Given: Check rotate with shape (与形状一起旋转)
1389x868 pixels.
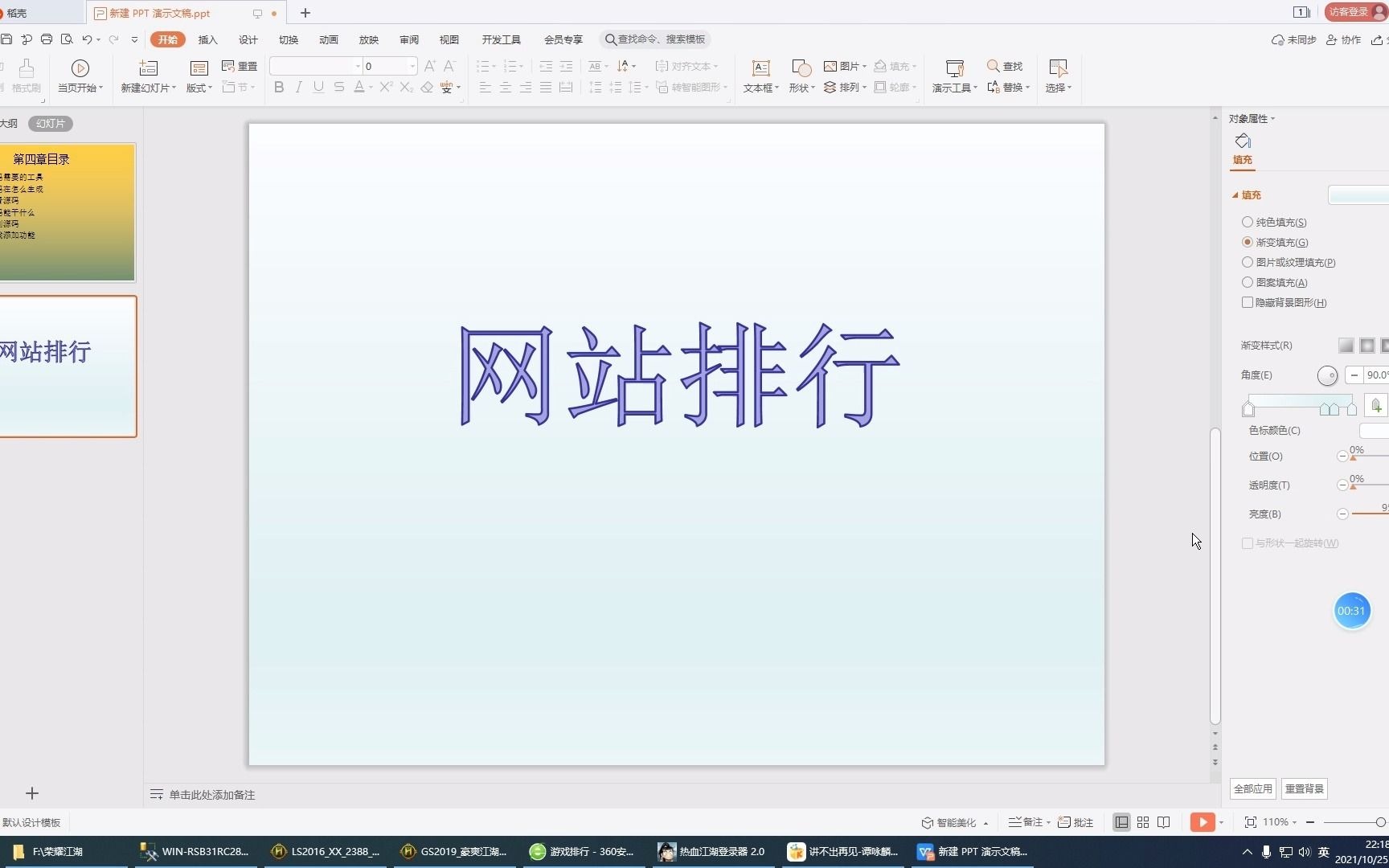Looking at the screenshot, I should pos(1248,543).
